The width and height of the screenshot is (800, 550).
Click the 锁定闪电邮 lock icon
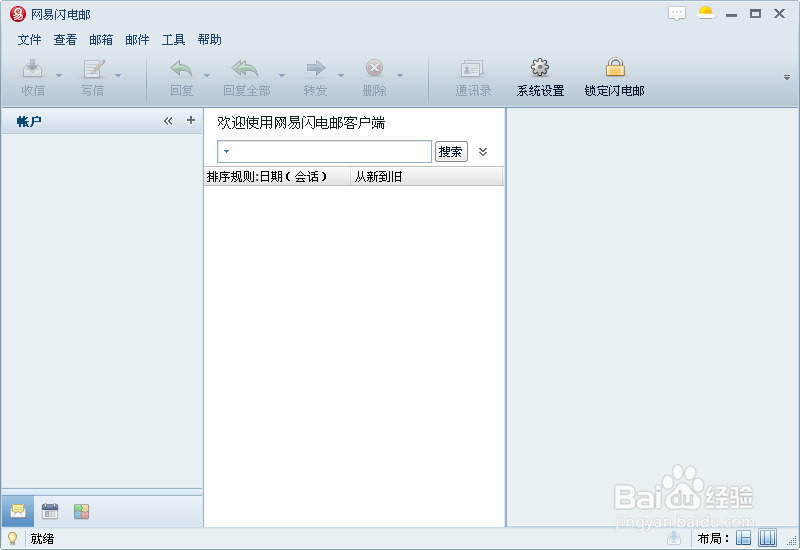[x=615, y=69]
